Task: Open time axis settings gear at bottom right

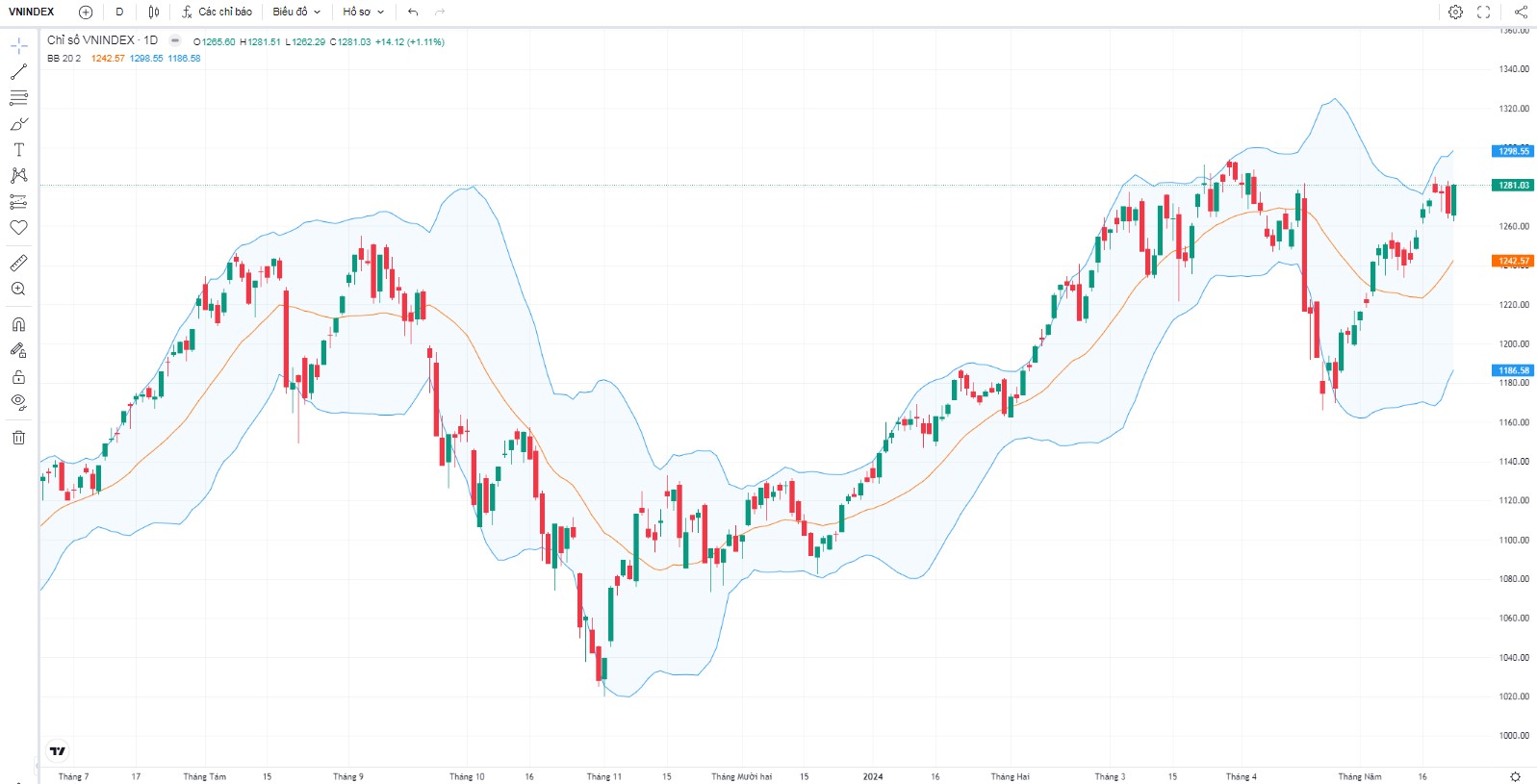Action: pos(1515,776)
